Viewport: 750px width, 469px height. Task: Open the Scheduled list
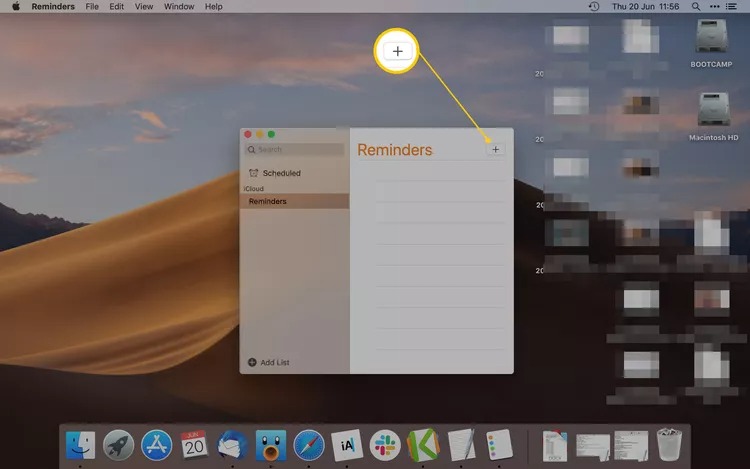281,173
